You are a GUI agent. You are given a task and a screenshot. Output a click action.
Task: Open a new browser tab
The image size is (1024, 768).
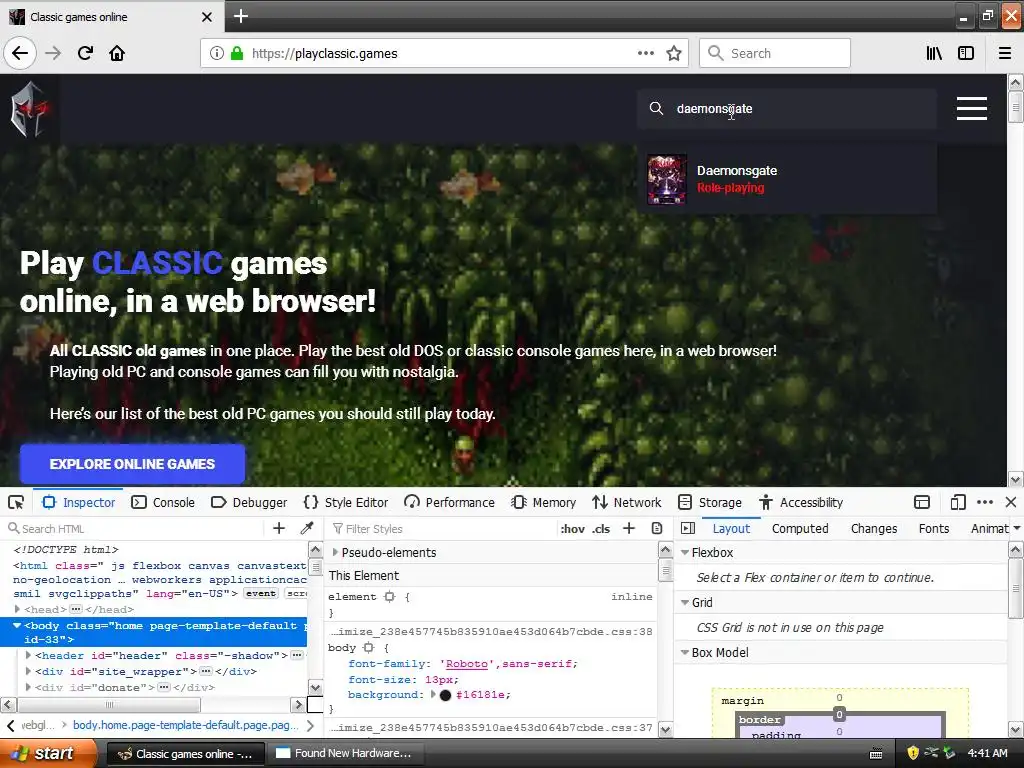[x=240, y=16]
